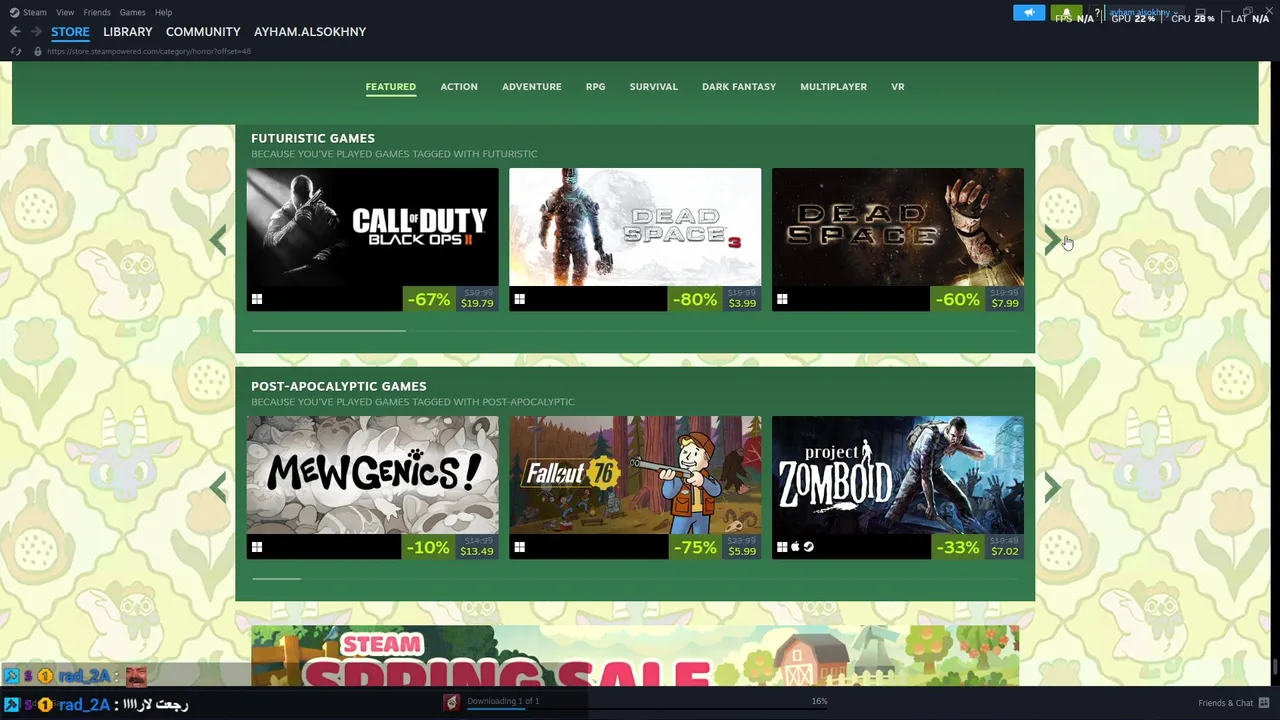Select the SURVIVAL category tab
This screenshot has height=720, width=1280.
point(654,87)
